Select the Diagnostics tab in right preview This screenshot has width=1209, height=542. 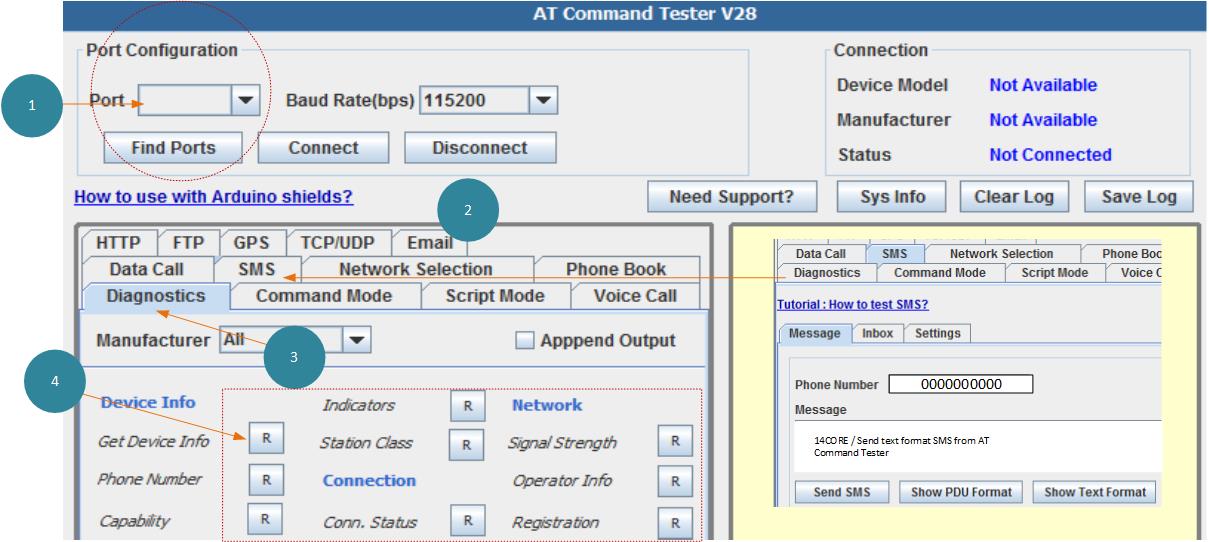(827, 272)
